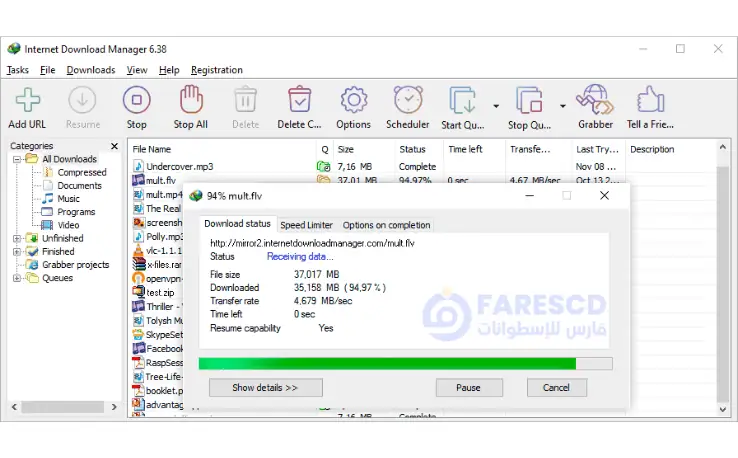The height and width of the screenshot is (458, 738).
Task: Open the Stop Queue dropdown arrow
Action: [562, 105]
